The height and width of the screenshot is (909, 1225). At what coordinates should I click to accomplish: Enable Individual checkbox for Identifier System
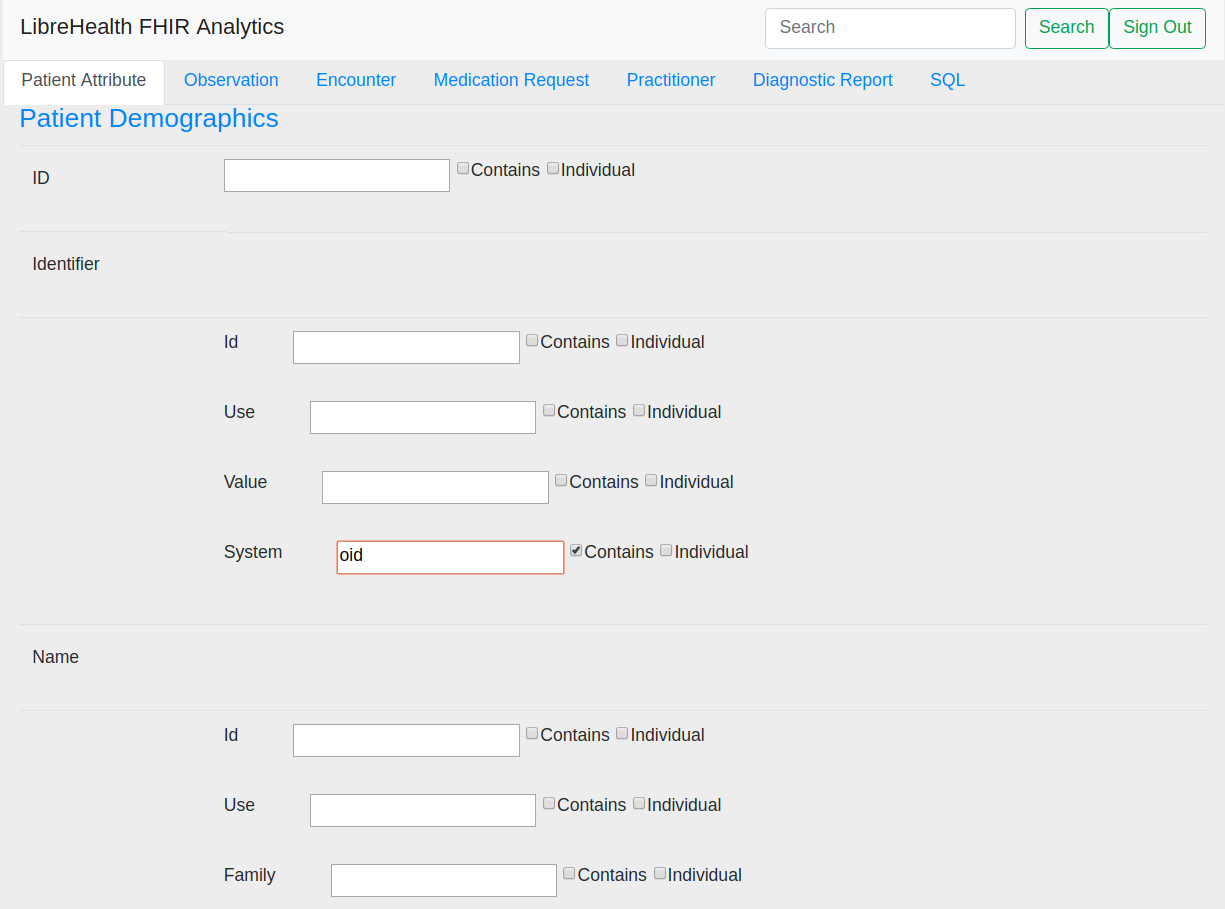coord(666,550)
